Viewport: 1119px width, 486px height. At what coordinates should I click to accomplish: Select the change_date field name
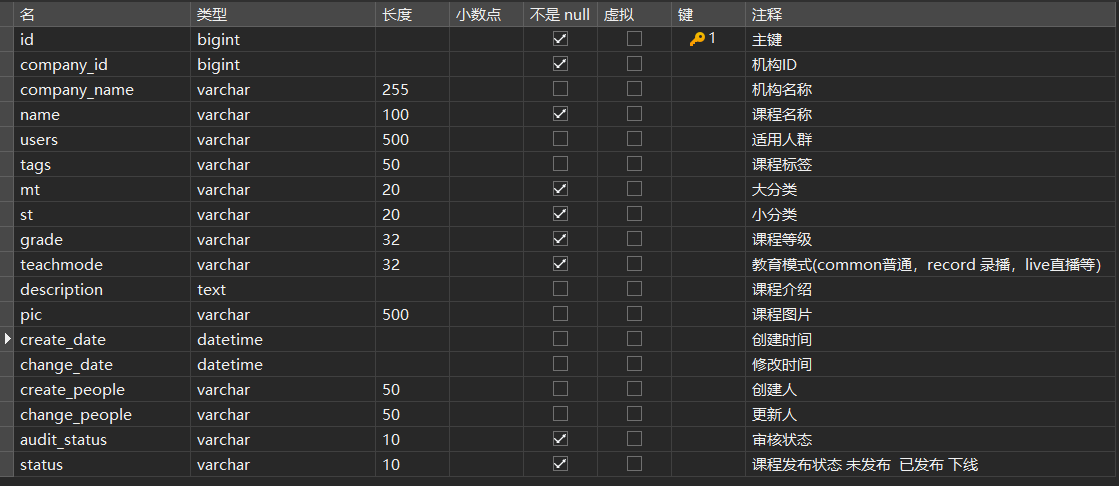(x=66, y=365)
